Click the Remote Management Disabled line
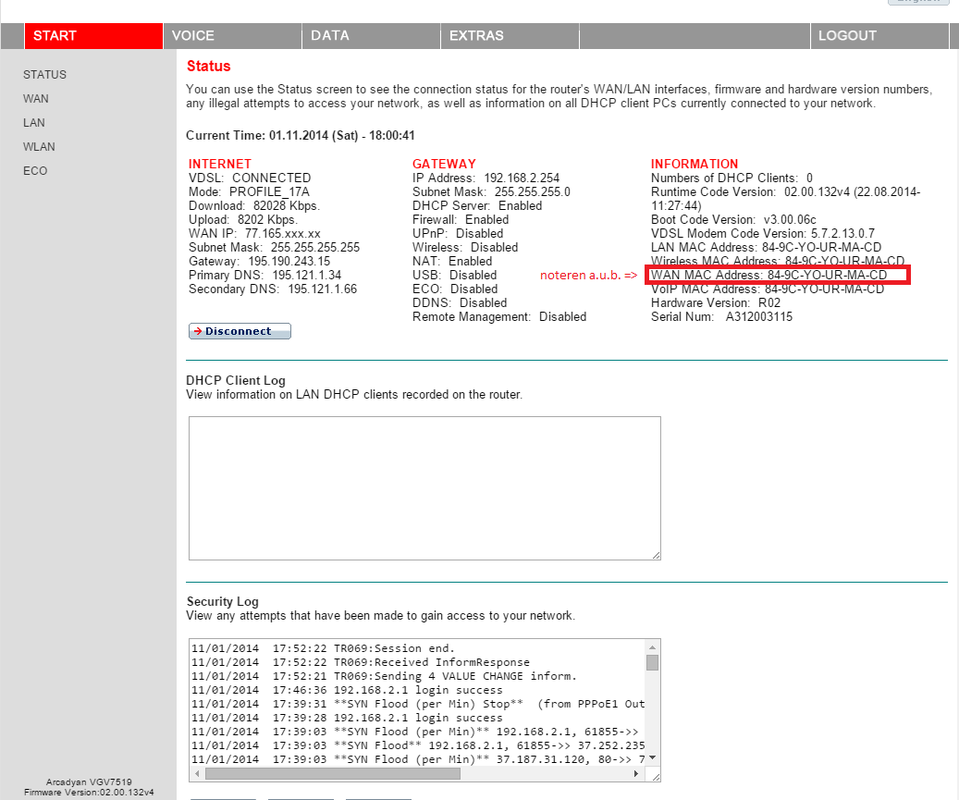Viewport: 959px width, 800px height. (499, 317)
